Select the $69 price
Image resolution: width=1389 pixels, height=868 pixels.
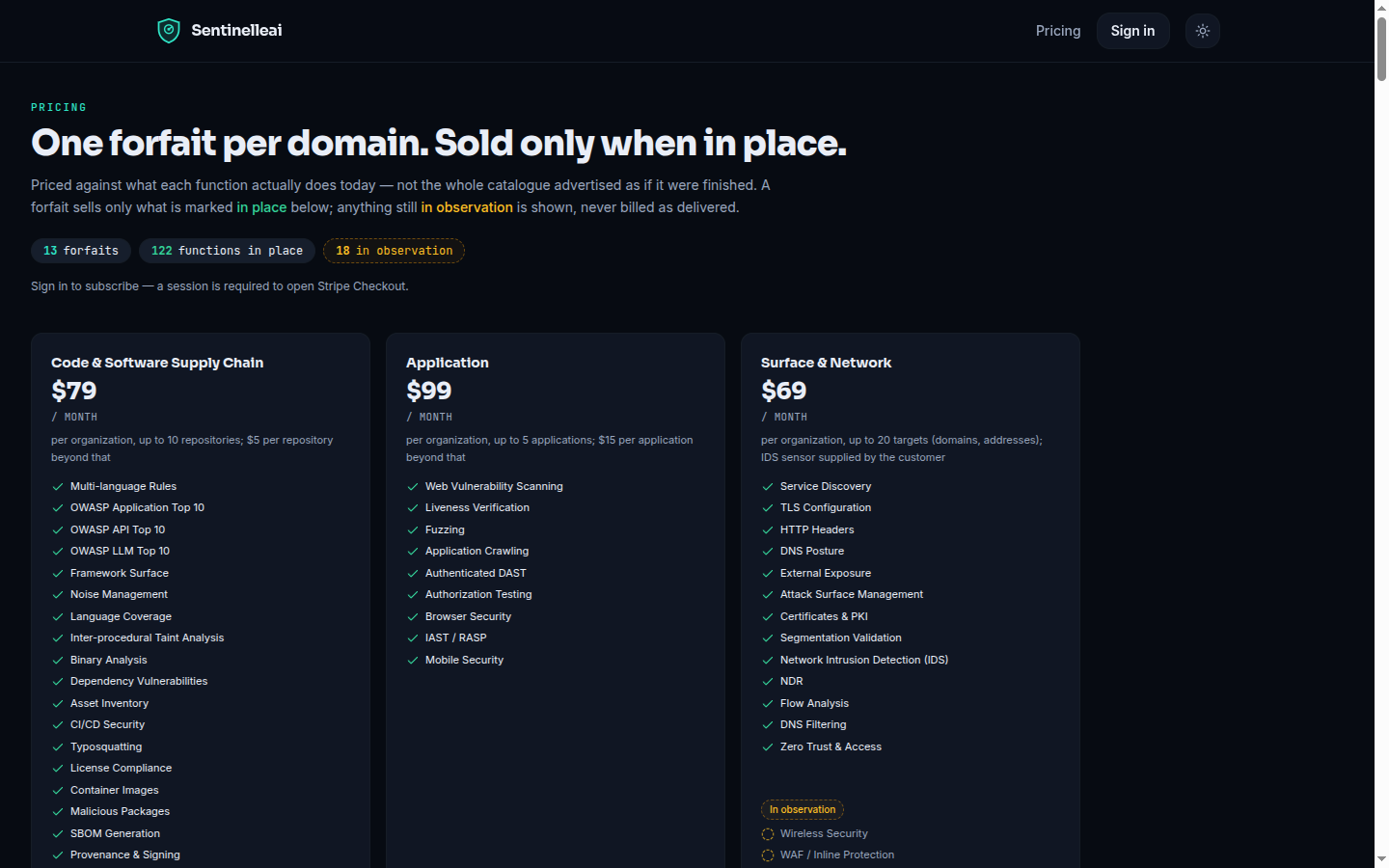784,391
